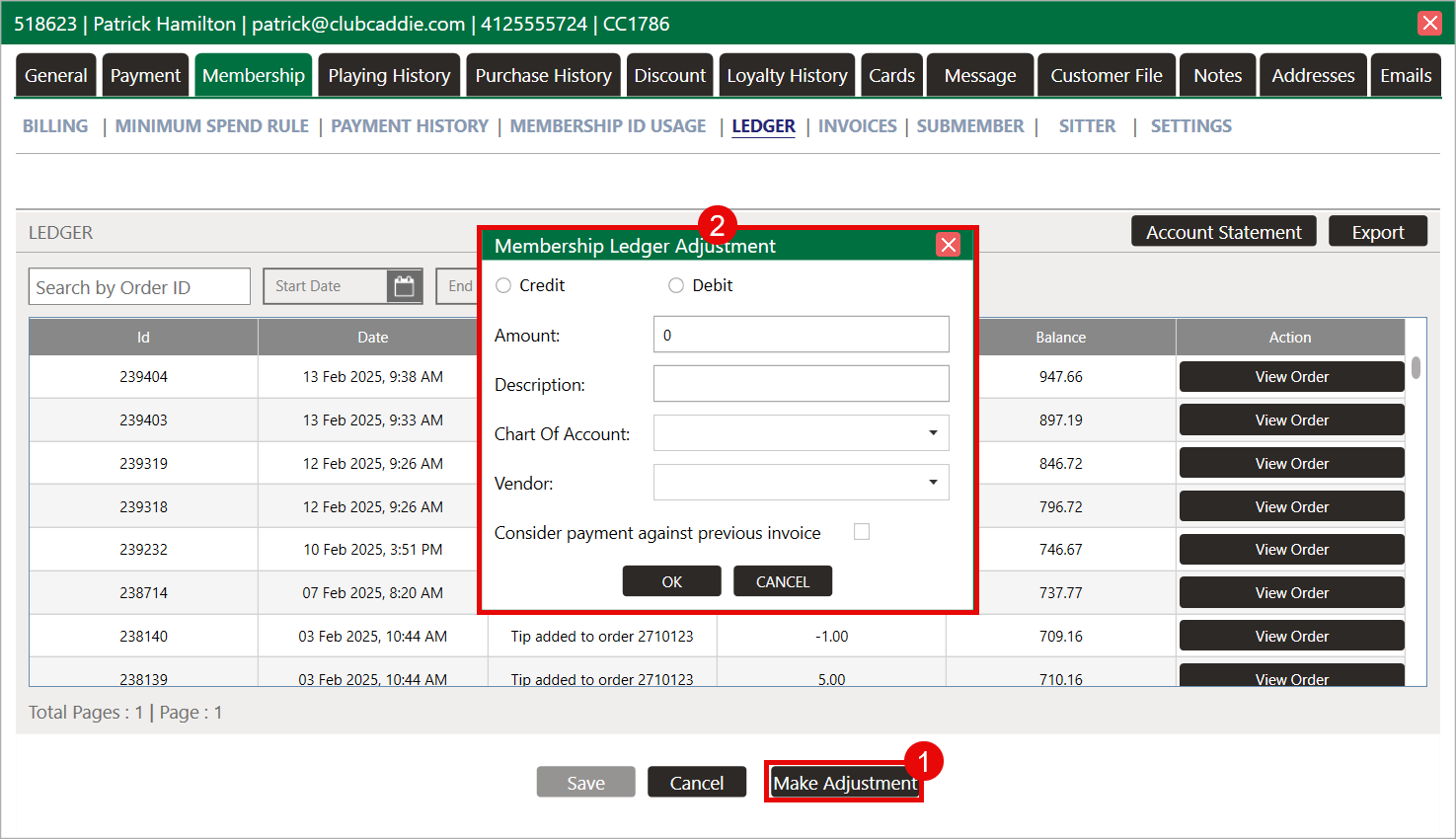Screen dimensions: 1456x839
Task: Open the Customer File tab
Action: click(1107, 75)
